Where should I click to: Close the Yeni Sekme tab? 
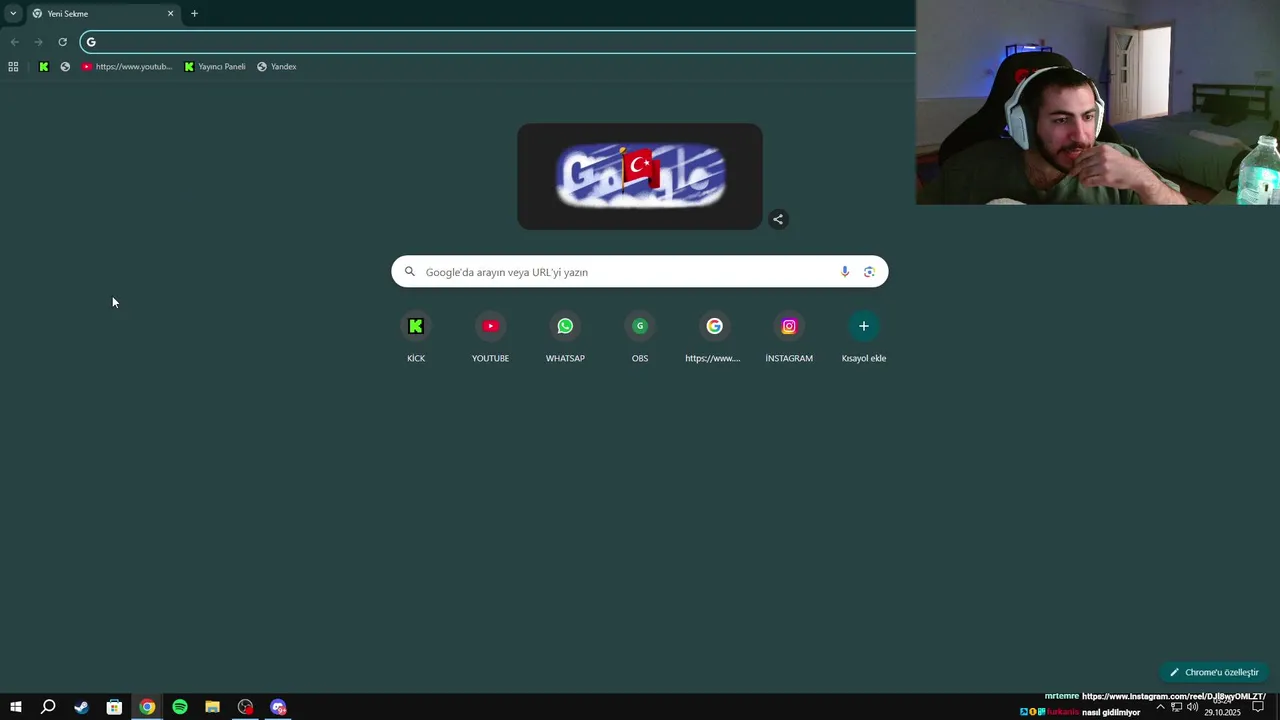tap(170, 14)
